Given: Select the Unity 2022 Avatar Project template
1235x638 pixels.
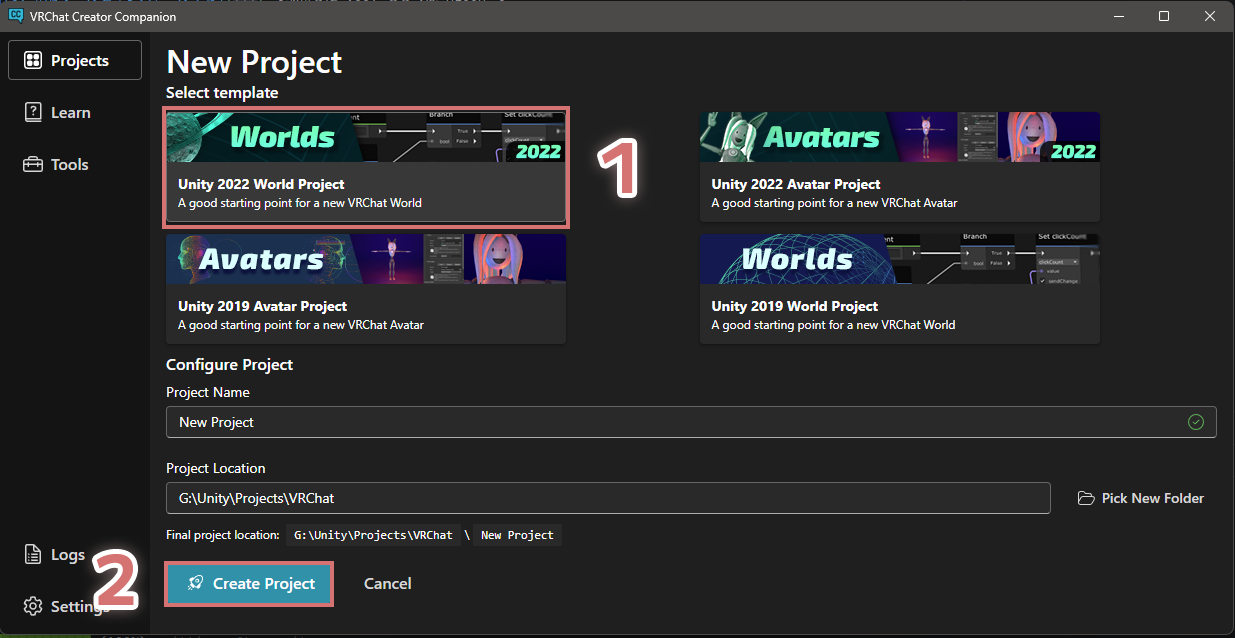Looking at the screenshot, I should (x=900, y=166).
